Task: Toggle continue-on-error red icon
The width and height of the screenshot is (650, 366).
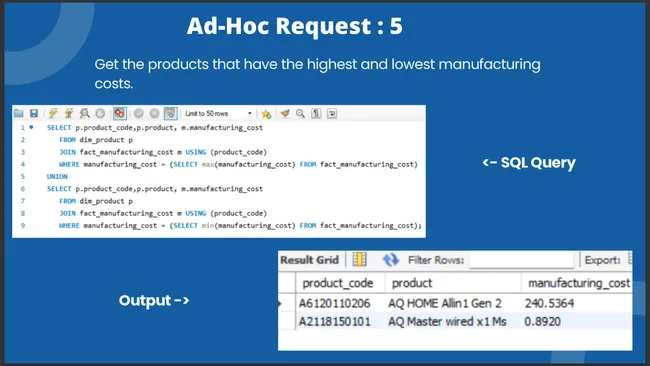Action: [119, 113]
